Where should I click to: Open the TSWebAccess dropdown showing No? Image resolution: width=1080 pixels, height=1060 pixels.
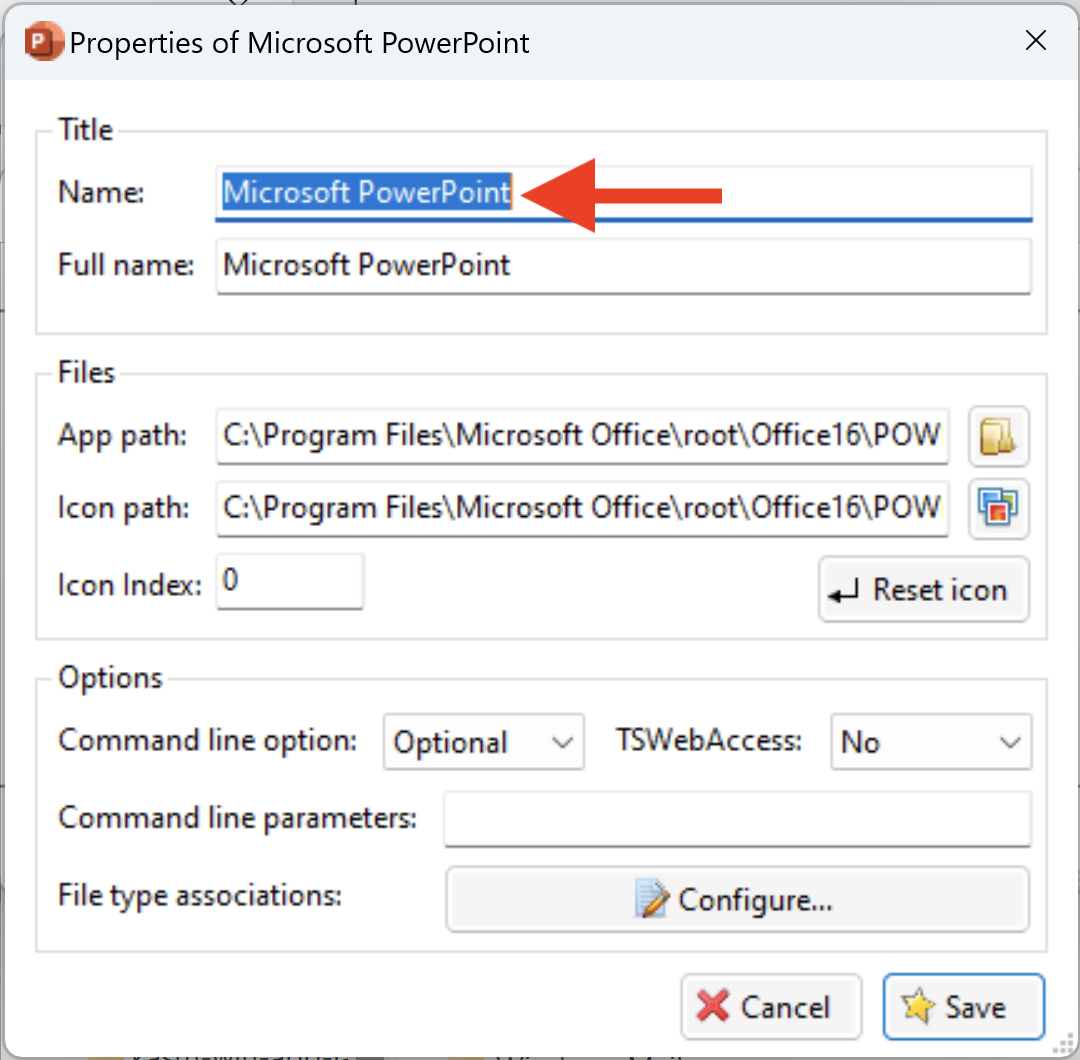tap(930, 741)
